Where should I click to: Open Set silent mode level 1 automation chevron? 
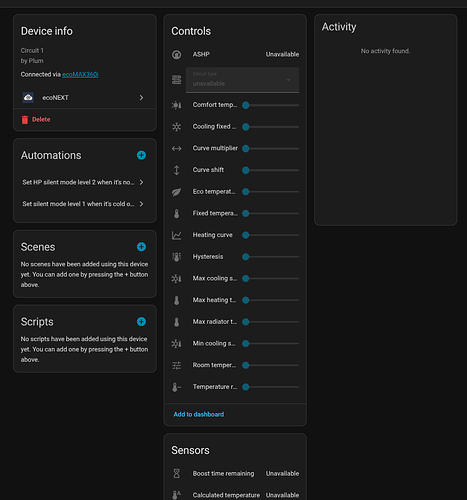(x=141, y=204)
